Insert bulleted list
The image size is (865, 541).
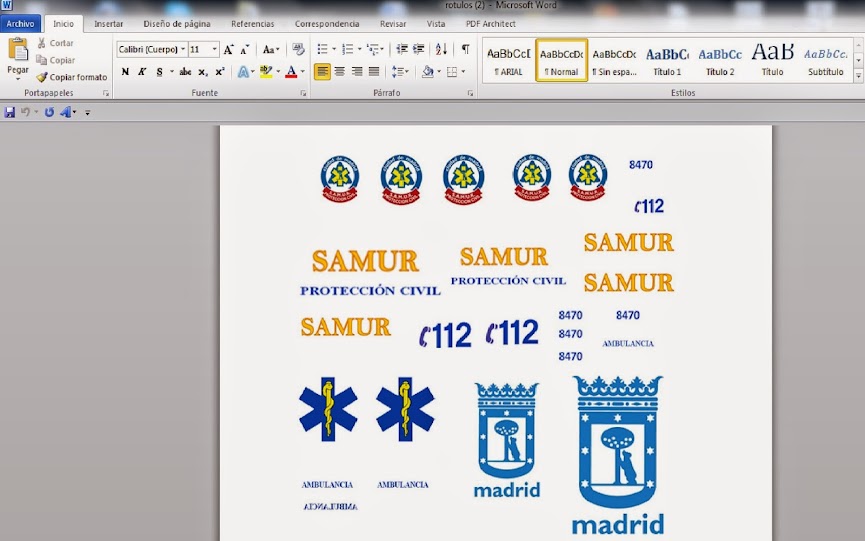coord(323,50)
